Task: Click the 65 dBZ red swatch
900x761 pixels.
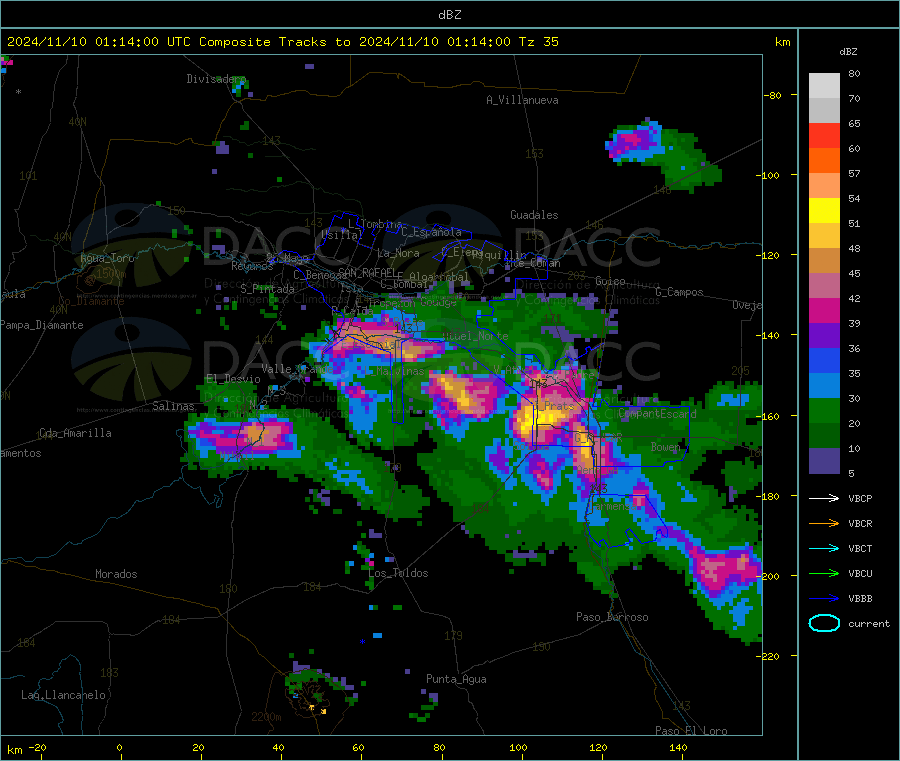Action: 824,135
